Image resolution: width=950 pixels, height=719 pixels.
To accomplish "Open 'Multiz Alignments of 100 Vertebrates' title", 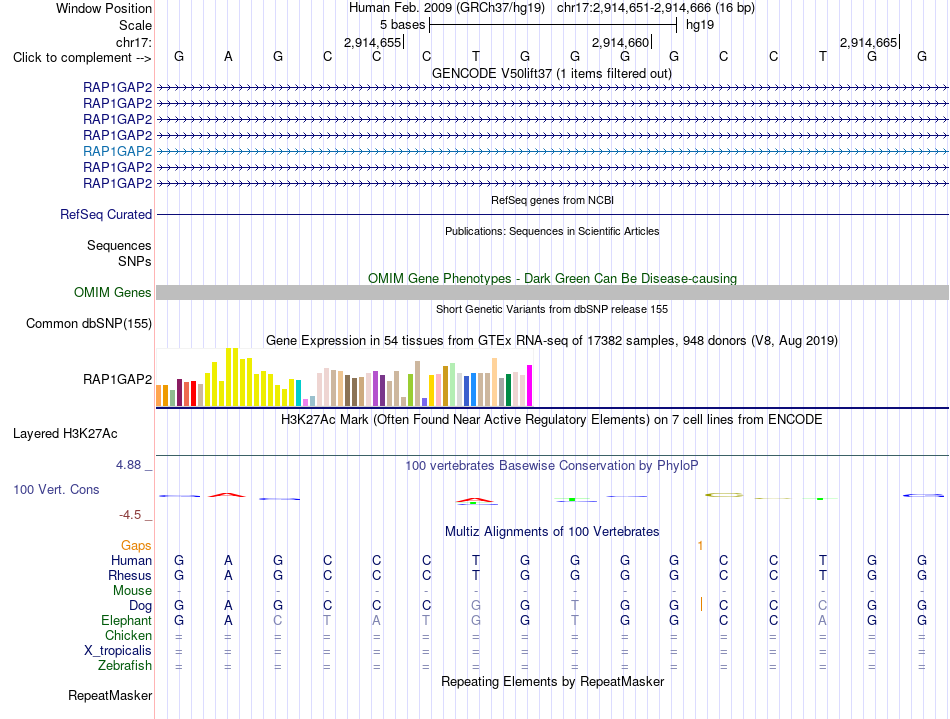I will coord(552,532).
